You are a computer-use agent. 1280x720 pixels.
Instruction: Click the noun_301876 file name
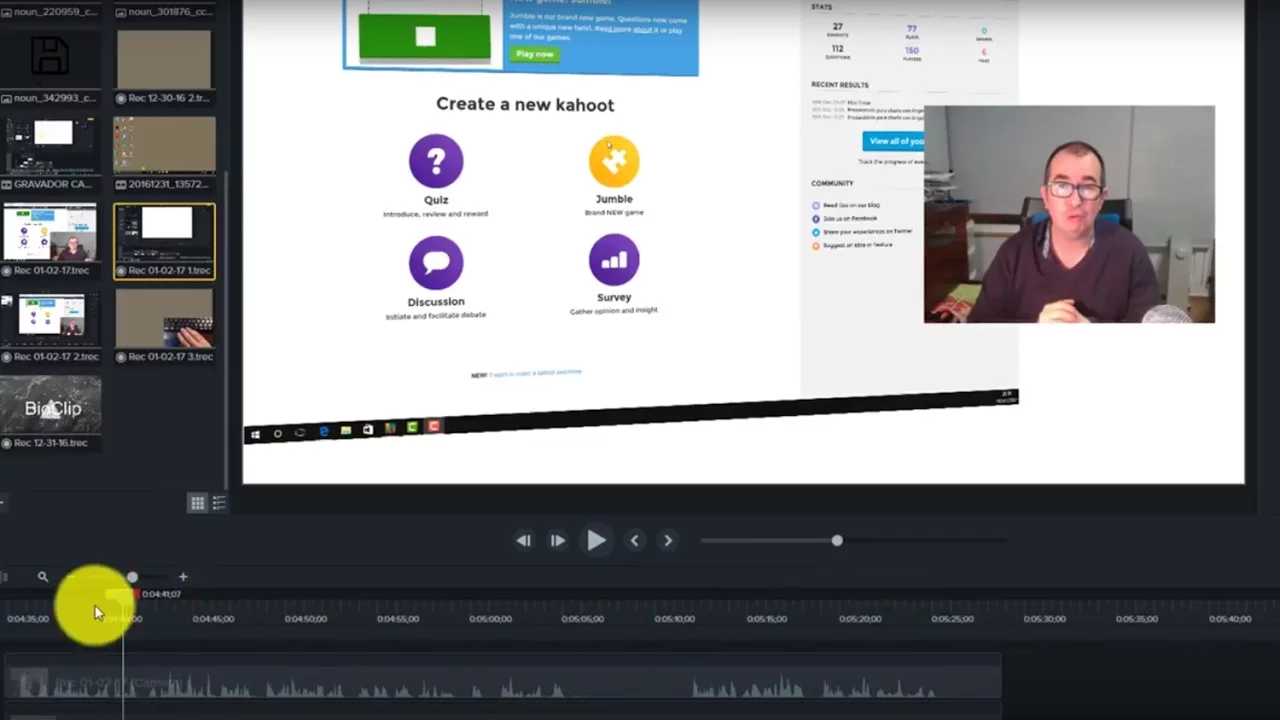tap(170, 12)
